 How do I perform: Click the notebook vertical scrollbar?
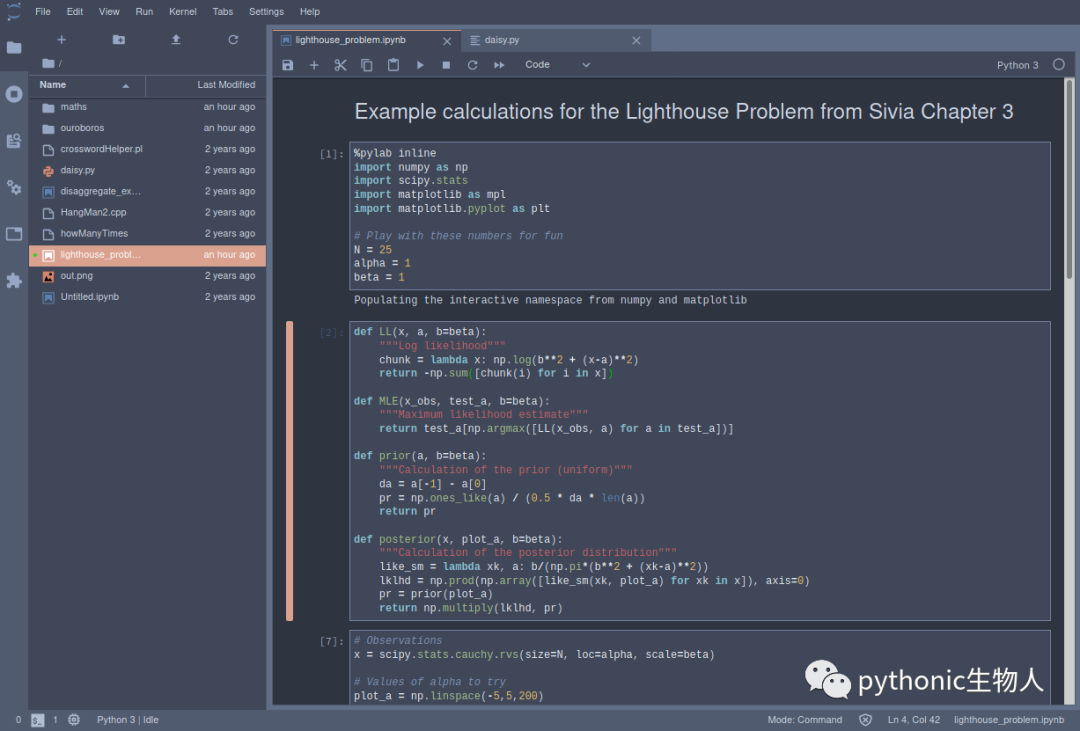pyautogui.click(x=1069, y=179)
